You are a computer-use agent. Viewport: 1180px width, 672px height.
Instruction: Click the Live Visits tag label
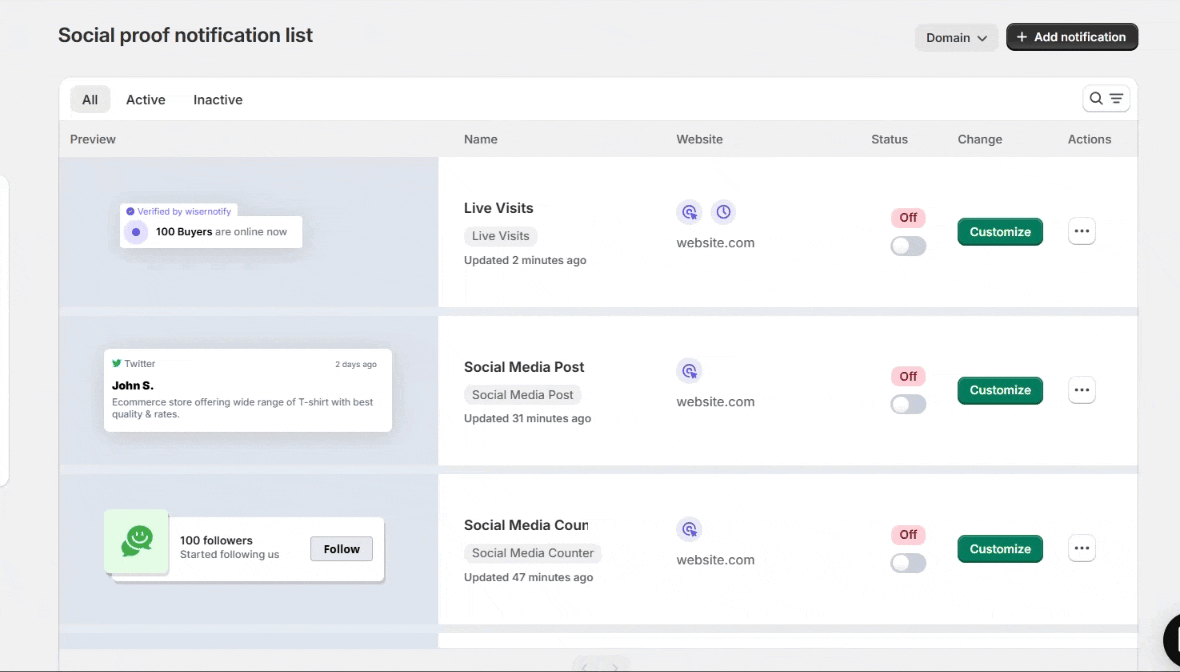point(500,236)
